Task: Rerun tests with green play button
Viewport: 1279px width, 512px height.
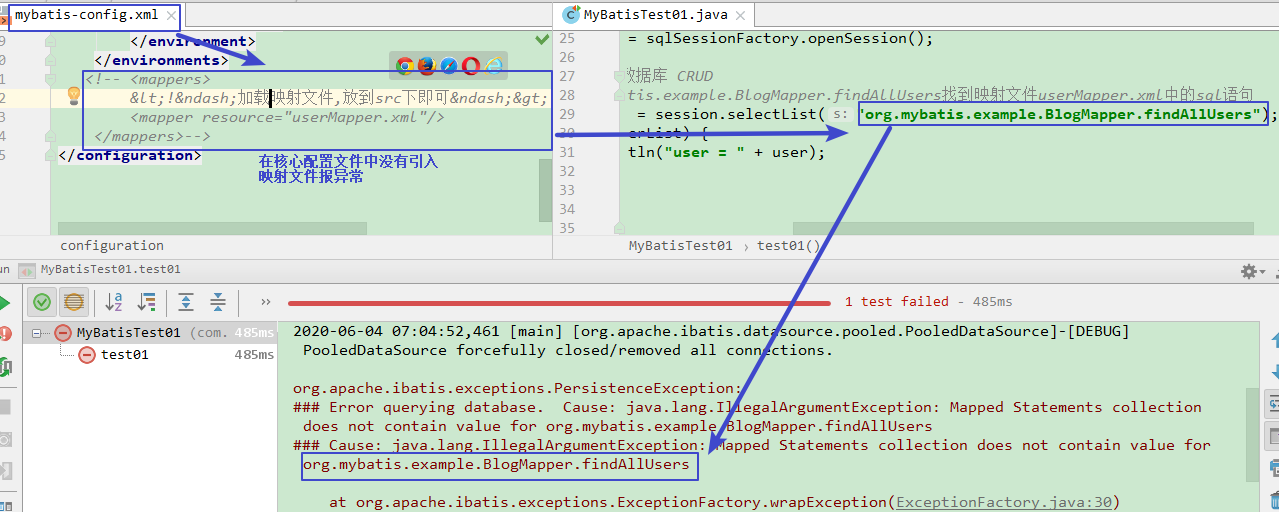Action: [5, 302]
